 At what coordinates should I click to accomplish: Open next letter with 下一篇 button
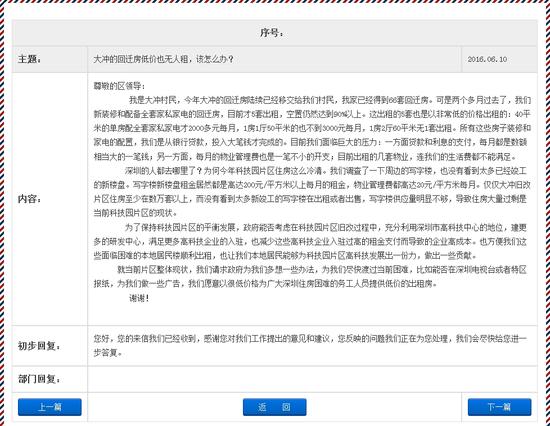click(499, 407)
